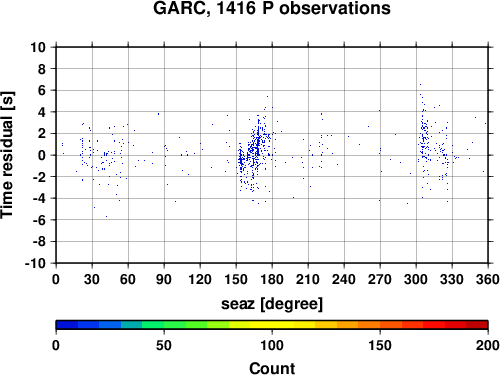Click the "Count" colorbar label

272,368
